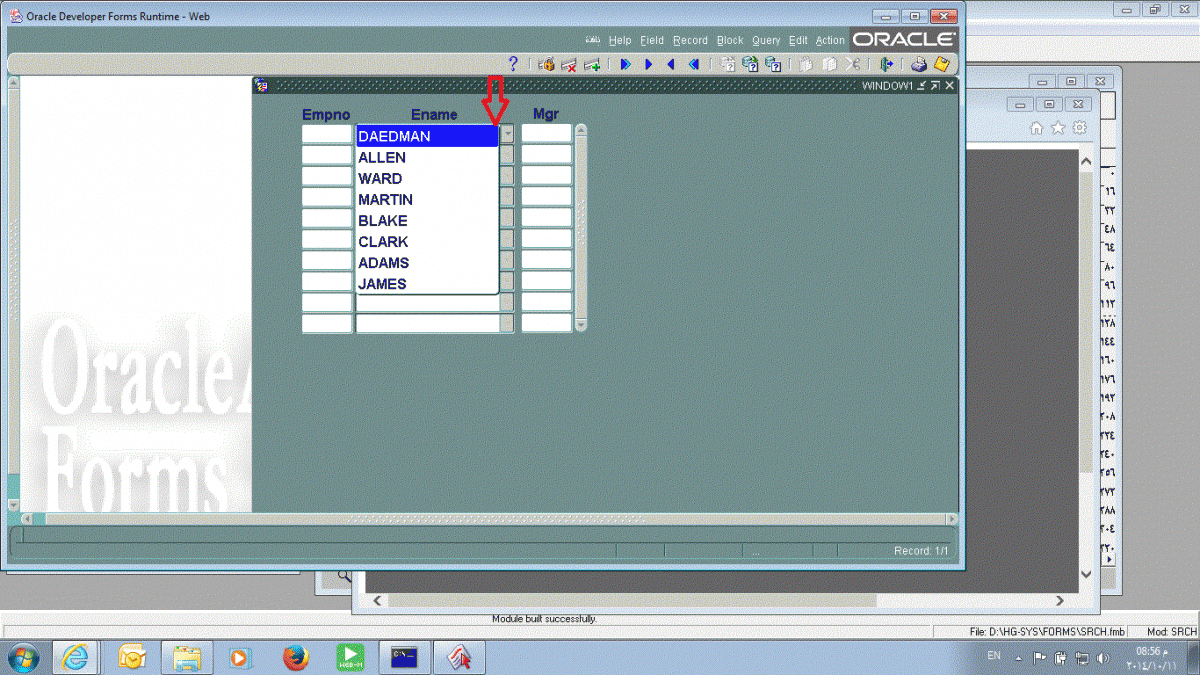Open the Record menu
Screen dimensions: 1200x675
click(x=690, y=40)
